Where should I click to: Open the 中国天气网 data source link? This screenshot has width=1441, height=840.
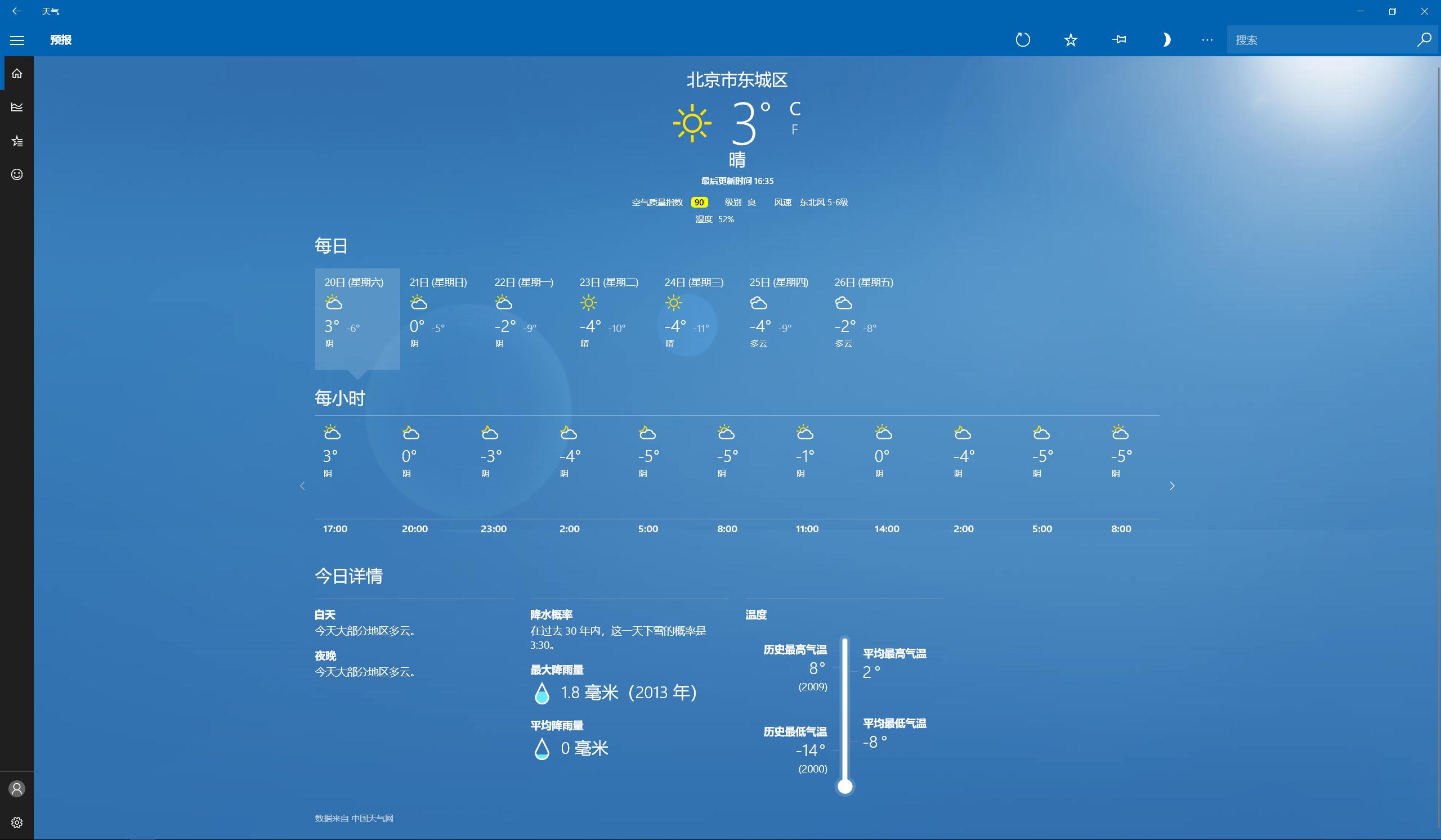372,818
